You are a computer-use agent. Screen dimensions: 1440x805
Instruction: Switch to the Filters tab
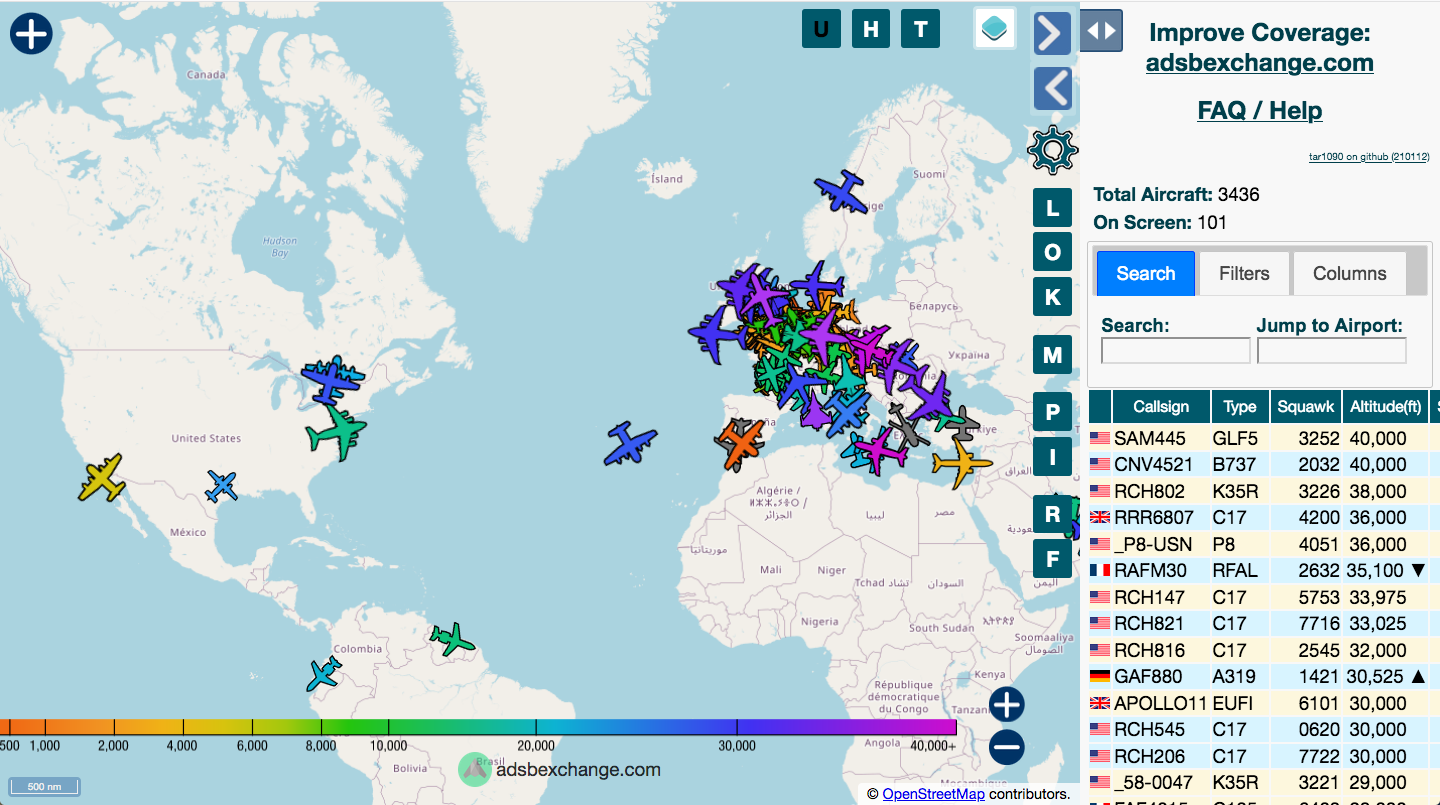coord(1244,273)
